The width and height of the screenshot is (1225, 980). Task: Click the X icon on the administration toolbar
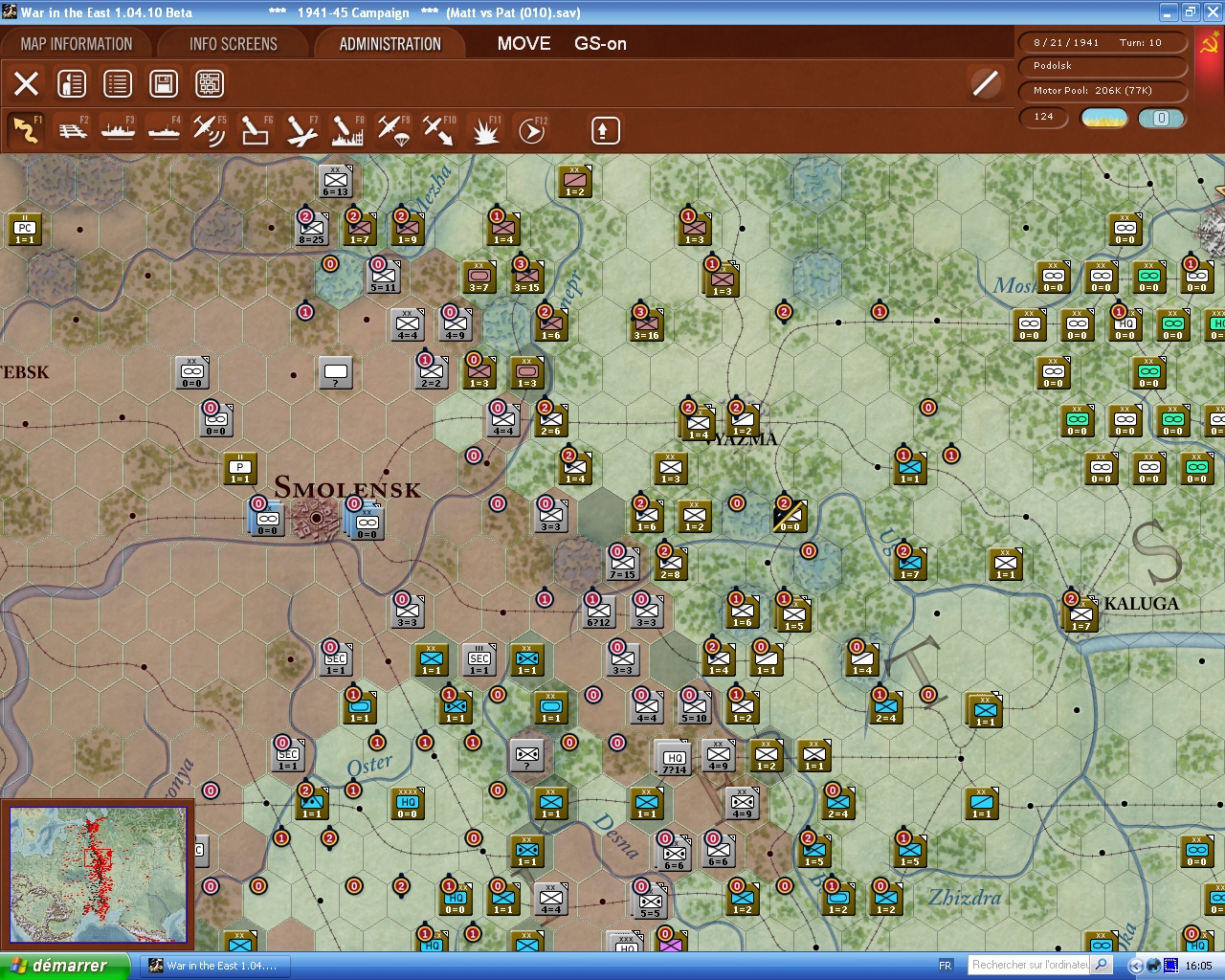[x=27, y=84]
